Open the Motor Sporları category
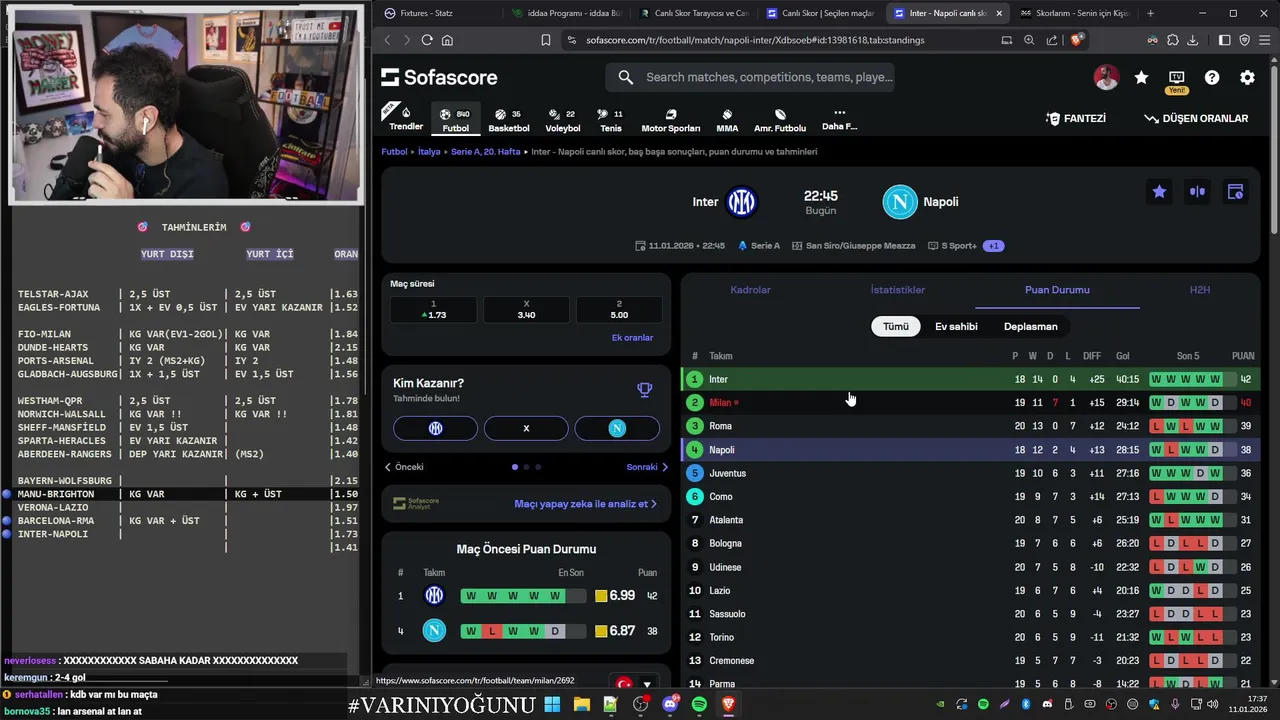 pos(670,120)
